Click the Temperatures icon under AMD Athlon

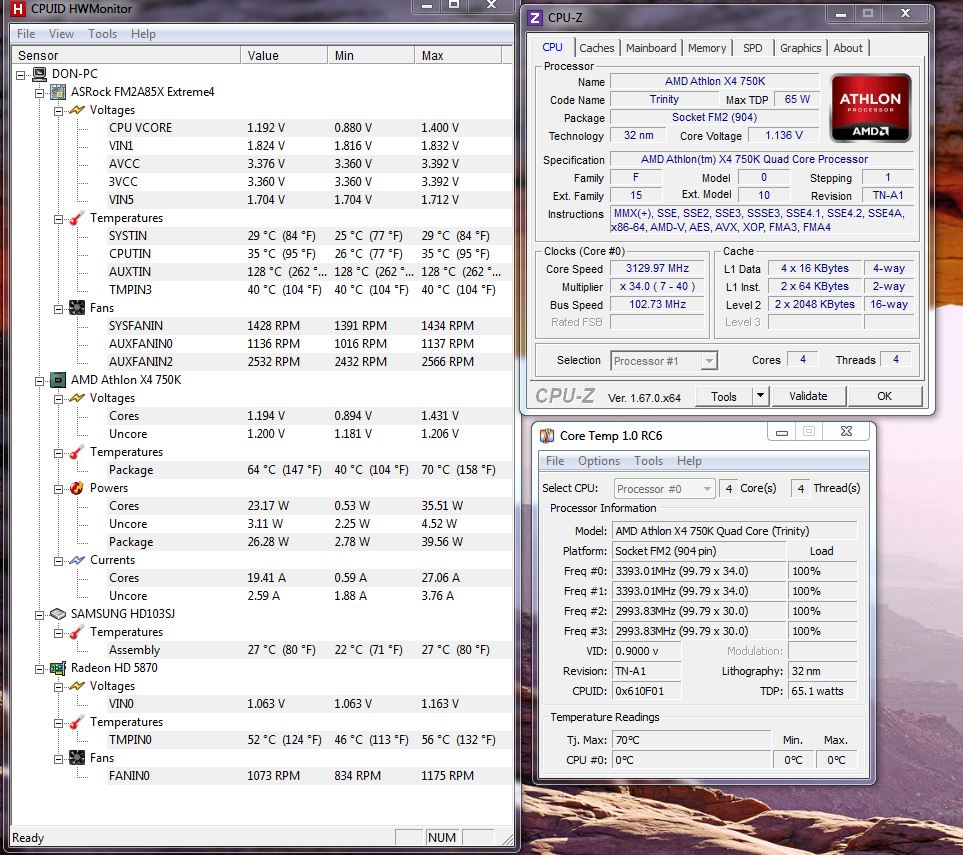[x=77, y=452]
